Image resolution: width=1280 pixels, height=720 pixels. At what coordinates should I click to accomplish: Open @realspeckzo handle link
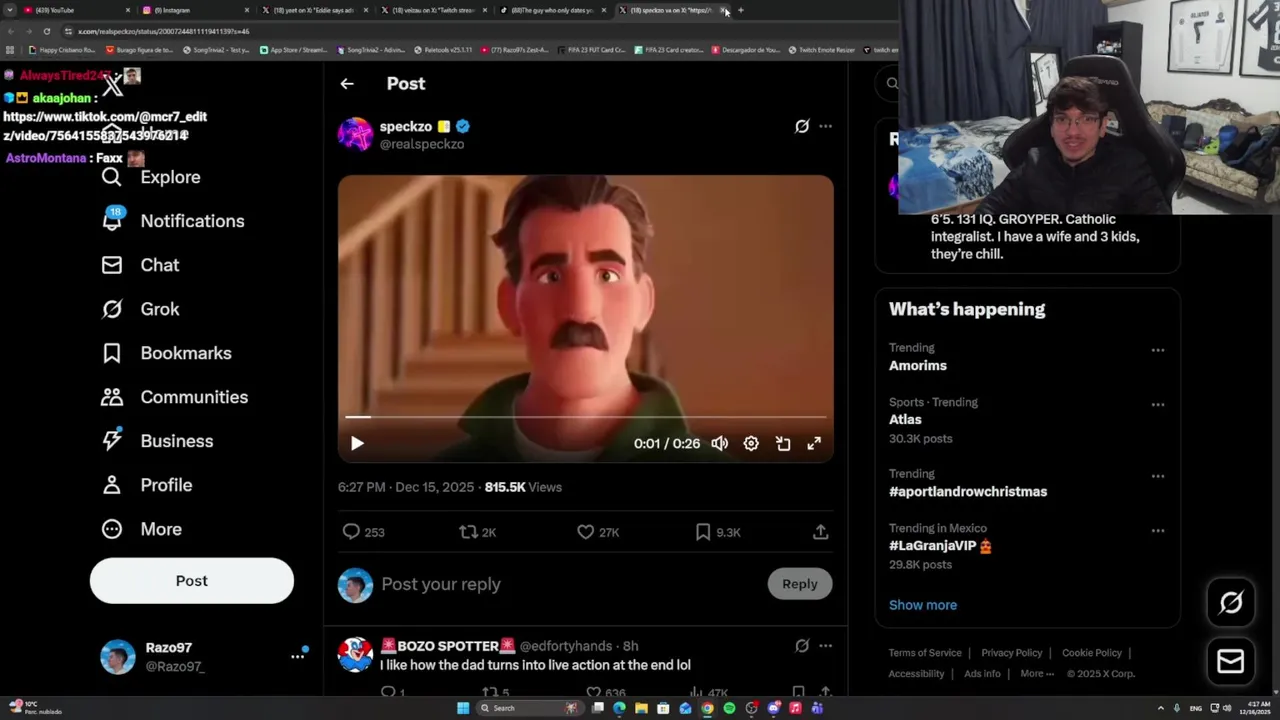[x=422, y=144]
